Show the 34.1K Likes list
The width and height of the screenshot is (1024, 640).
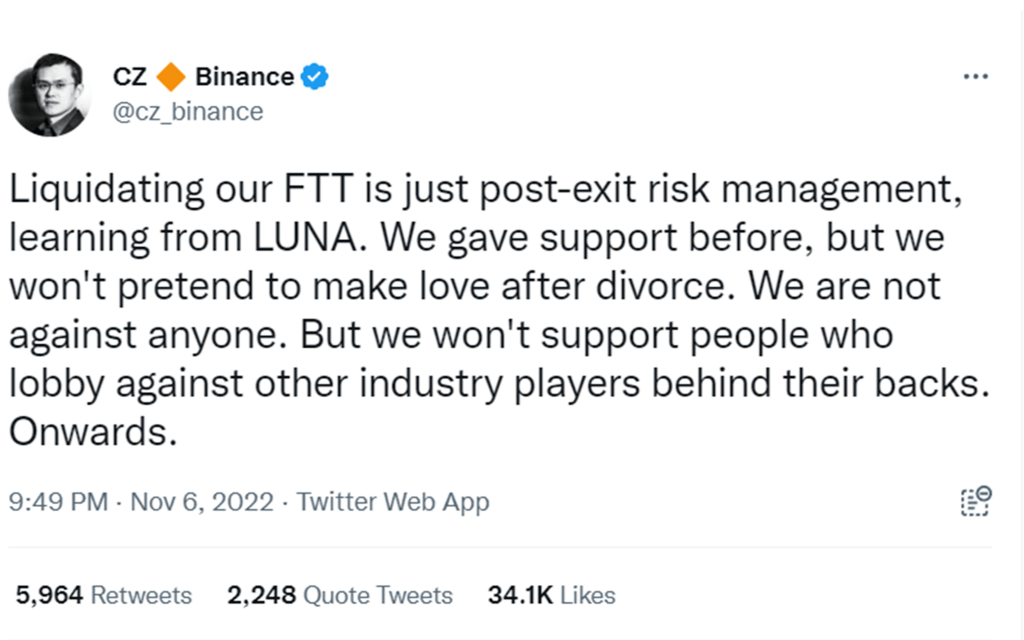point(551,595)
